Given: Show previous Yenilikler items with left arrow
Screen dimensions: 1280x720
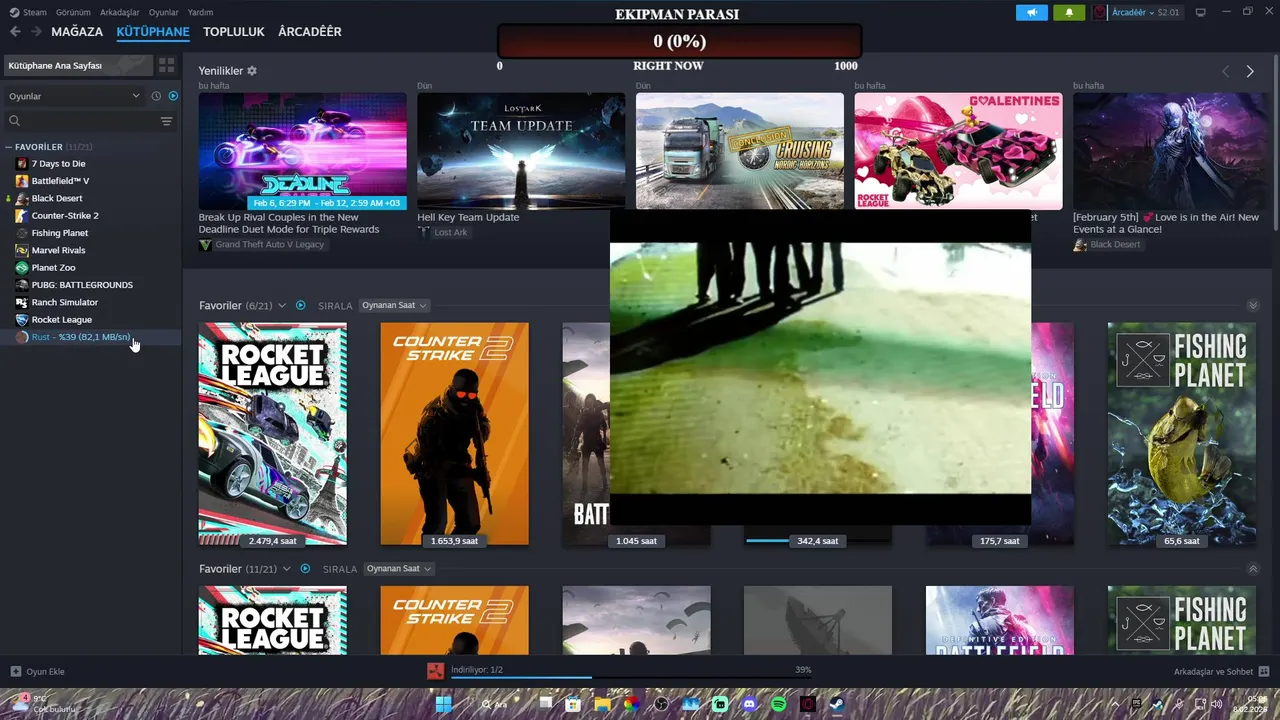Looking at the screenshot, I should tap(1225, 71).
